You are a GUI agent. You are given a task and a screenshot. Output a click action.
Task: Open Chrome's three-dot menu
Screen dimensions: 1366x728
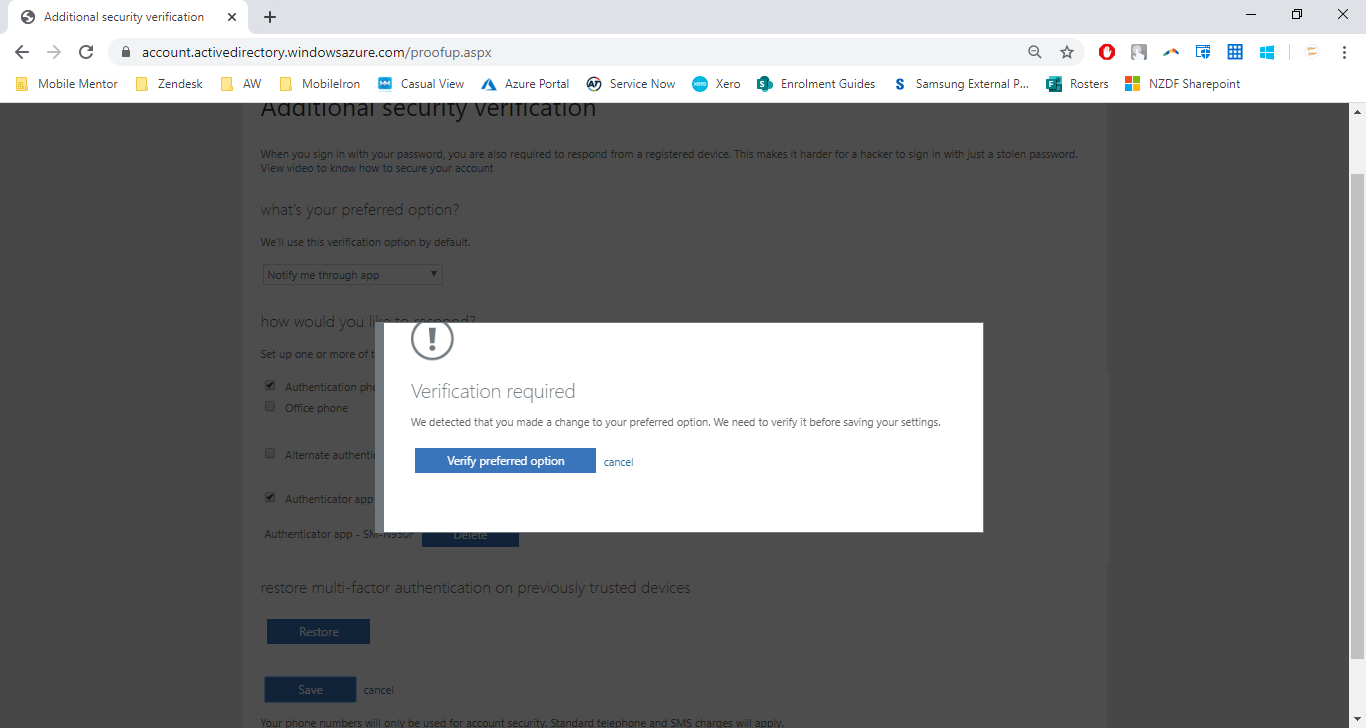pyautogui.click(x=1344, y=52)
